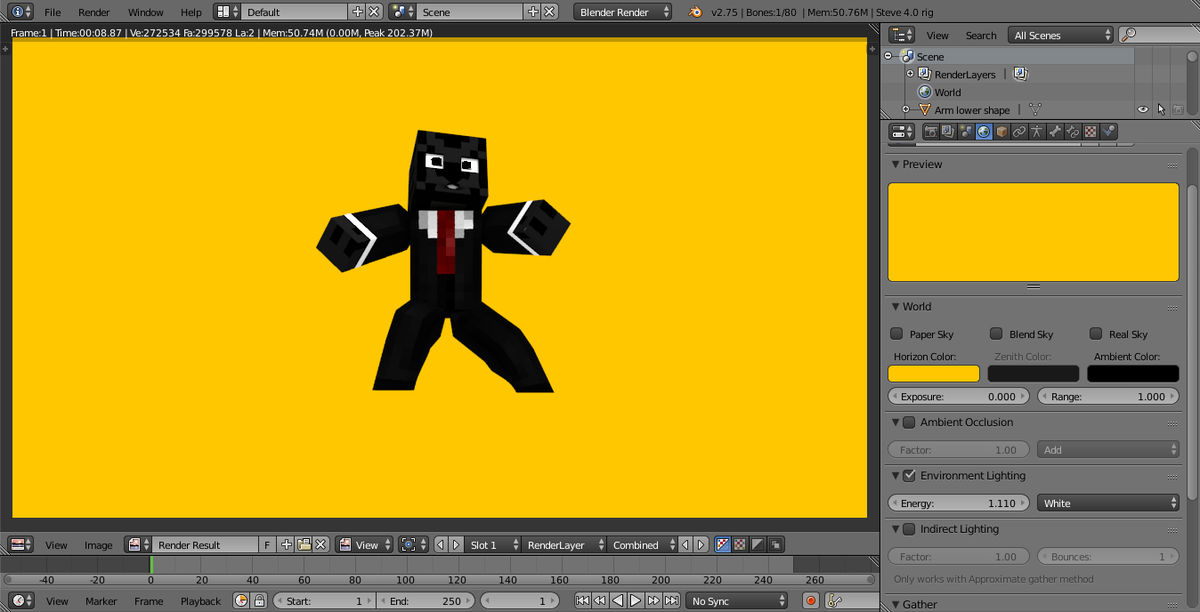
Task: Open the Playback menu in timeline
Action: (x=200, y=601)
